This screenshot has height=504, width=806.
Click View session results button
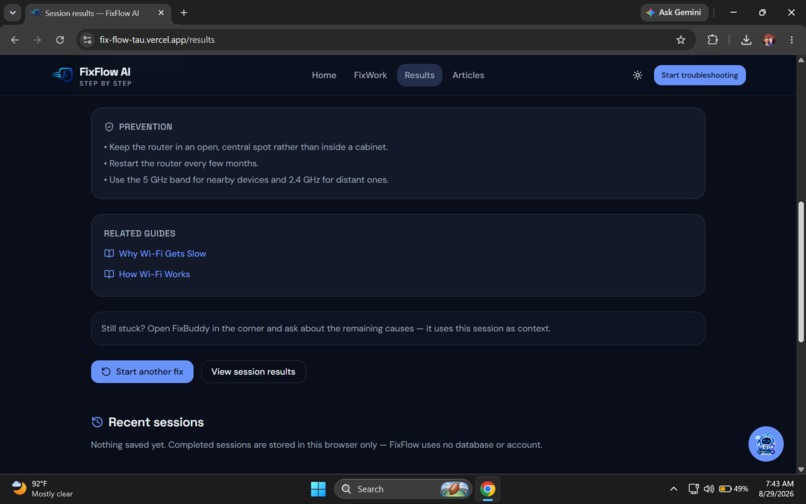pyautogui.click(x=253, y=372)
